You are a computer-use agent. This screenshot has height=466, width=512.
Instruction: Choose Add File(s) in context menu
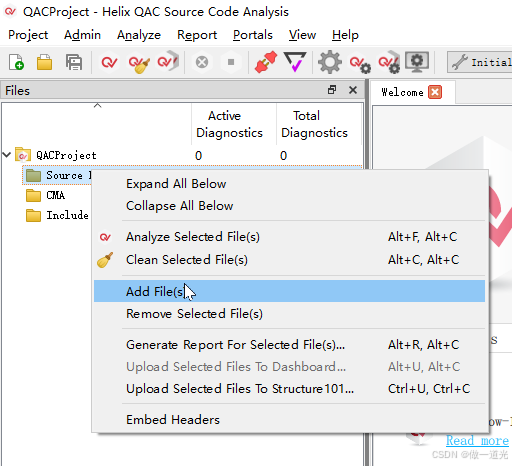tap(289, 291)
